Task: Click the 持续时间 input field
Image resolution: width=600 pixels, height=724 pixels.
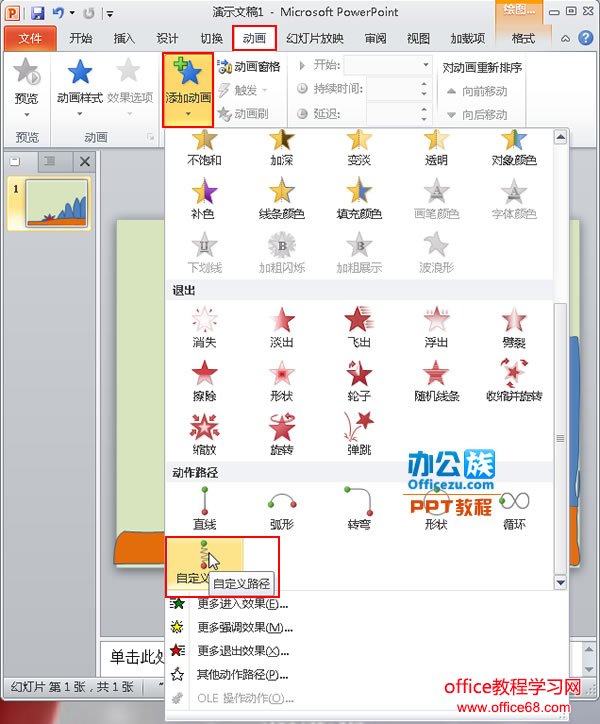Action: [394, 89]
